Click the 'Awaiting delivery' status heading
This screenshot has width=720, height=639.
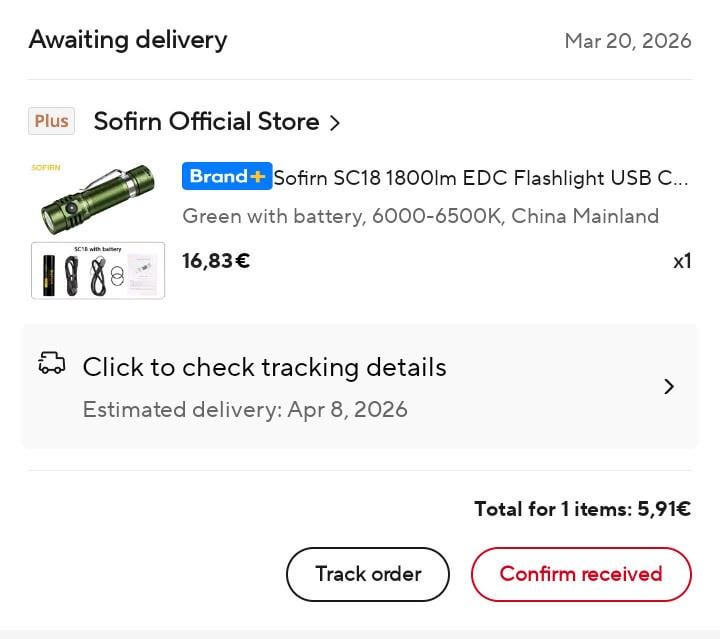128,40
